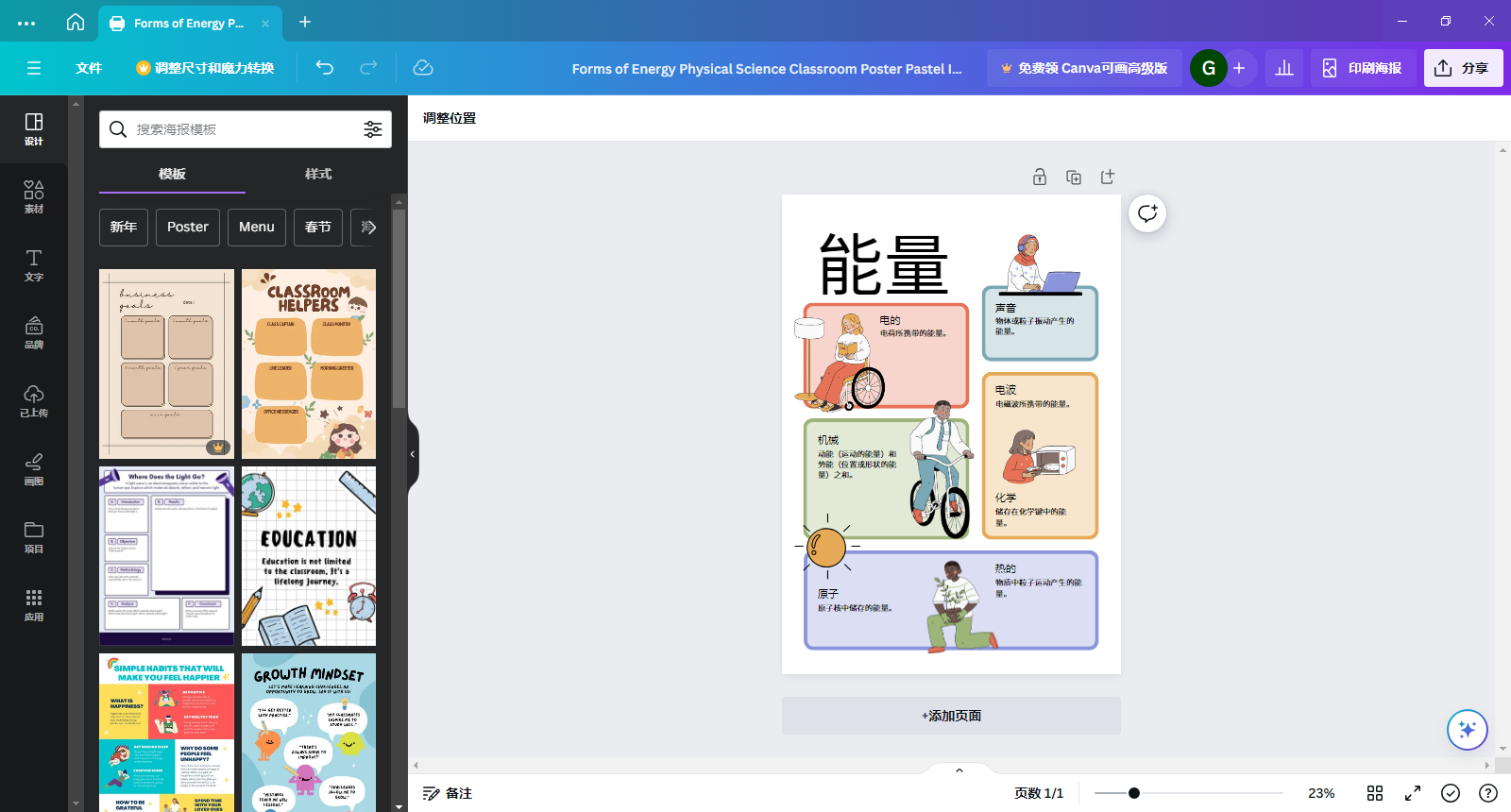Switch to the 样式 styles tab
Image resolution: width=1511 pixels, height=812 pixels.
coord(318,174)
